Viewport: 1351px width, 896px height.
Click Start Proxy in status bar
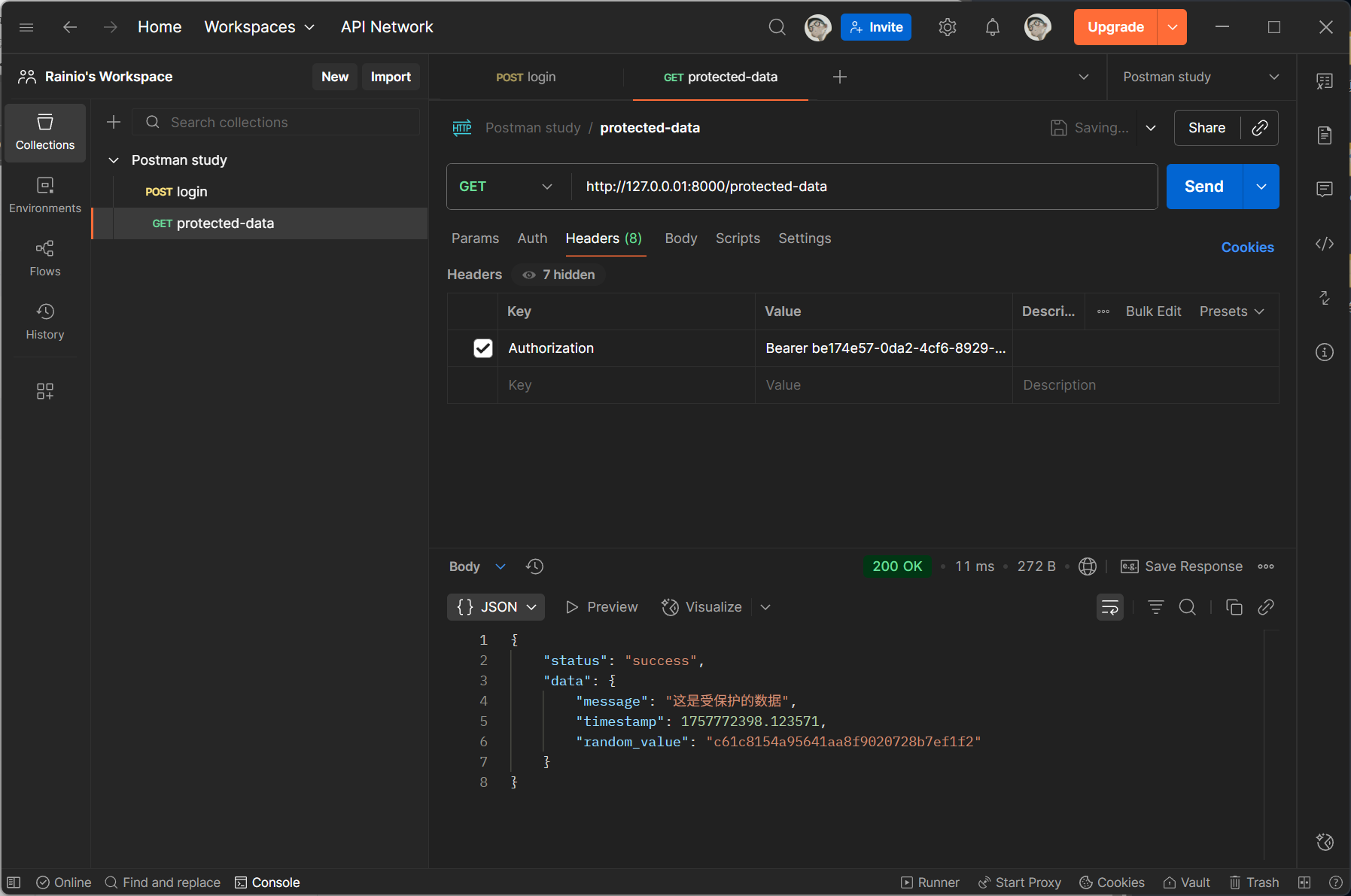pyautogui.click(x=1019, y=882)
